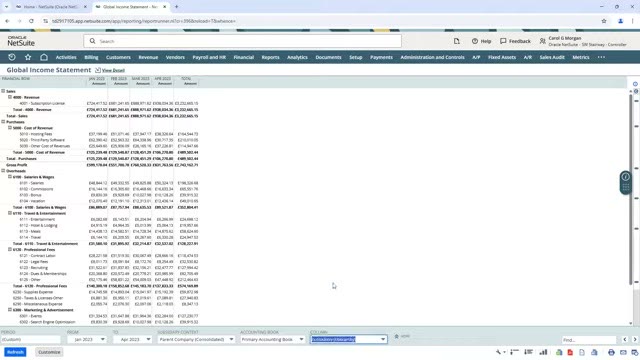Open the Fixed Assets menu
This screenshot has width=640, height=360.
coord(502,58)
